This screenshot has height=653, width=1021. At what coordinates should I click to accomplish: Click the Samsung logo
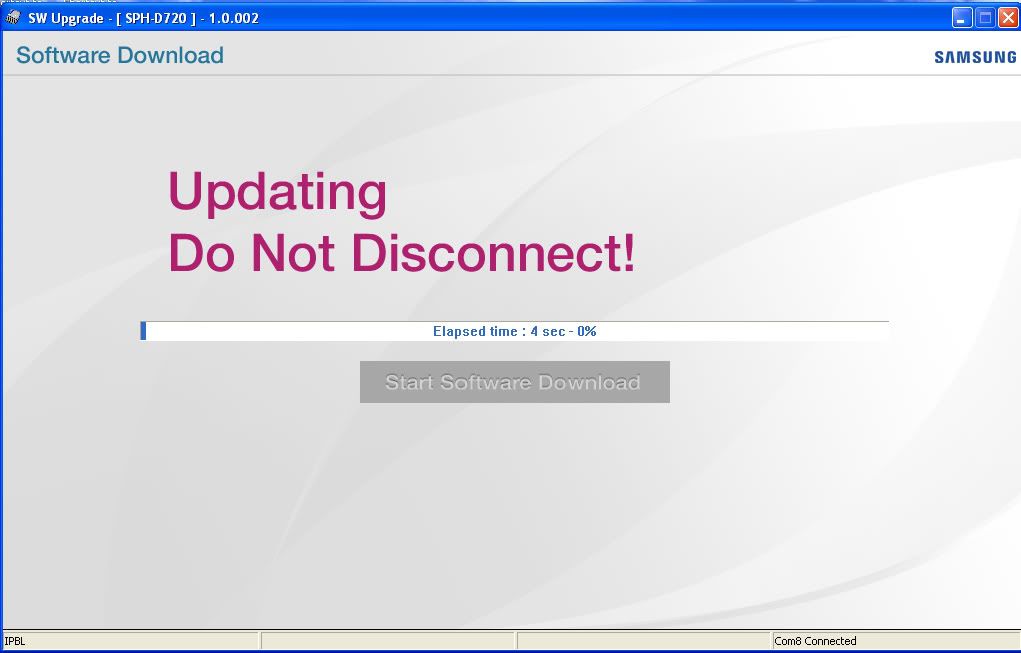975,57
